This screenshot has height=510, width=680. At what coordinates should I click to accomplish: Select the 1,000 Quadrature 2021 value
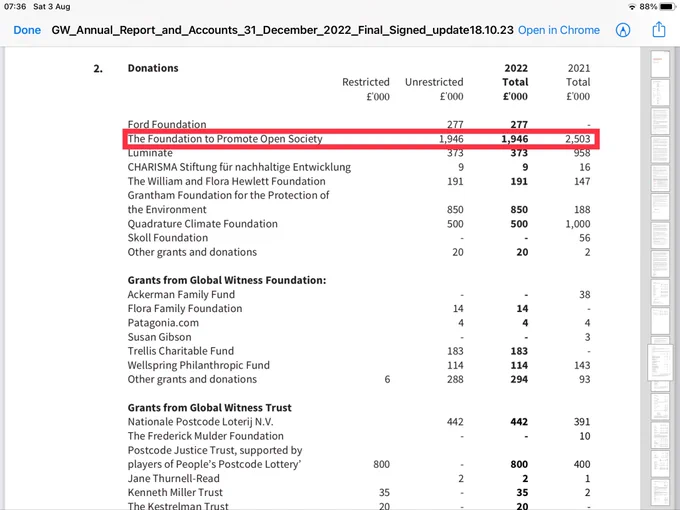578,224
